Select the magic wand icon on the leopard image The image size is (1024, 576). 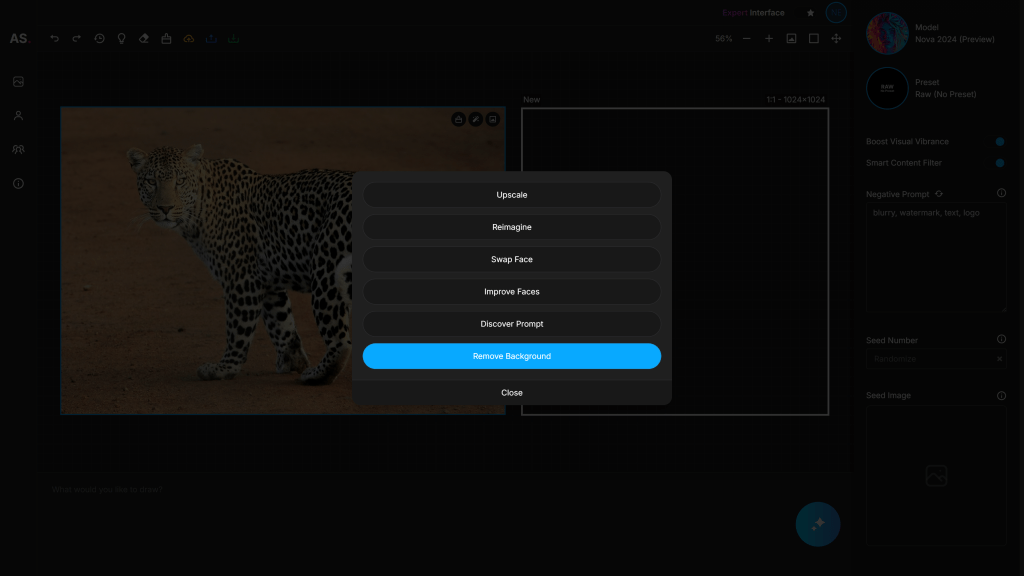475,119
